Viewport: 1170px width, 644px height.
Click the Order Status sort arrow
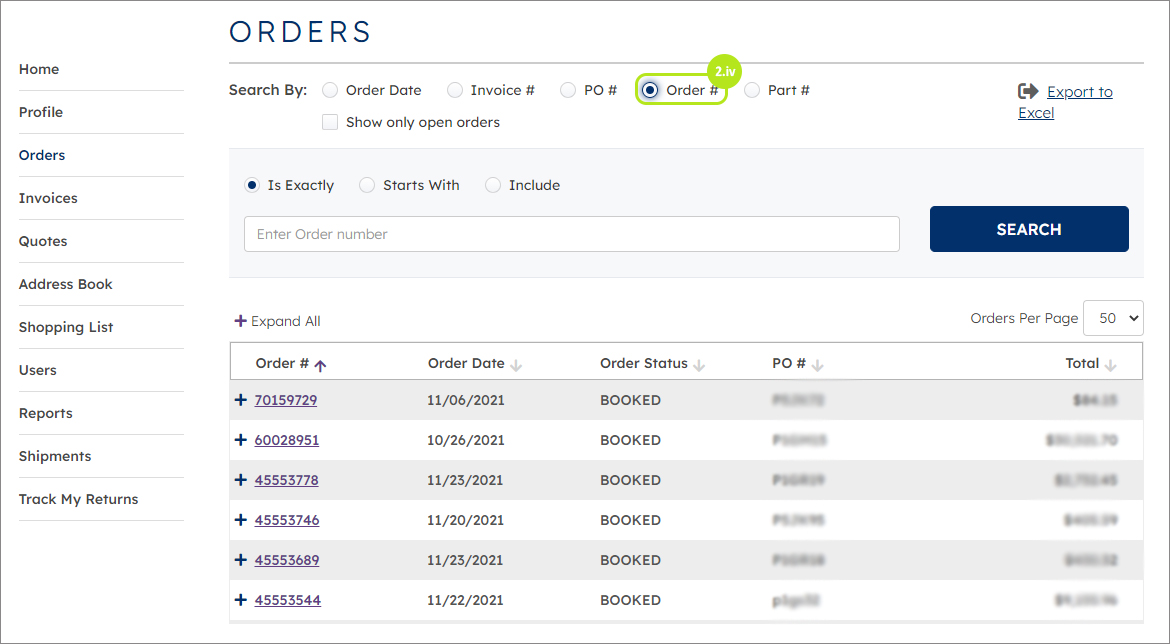(x=699, y=366)
